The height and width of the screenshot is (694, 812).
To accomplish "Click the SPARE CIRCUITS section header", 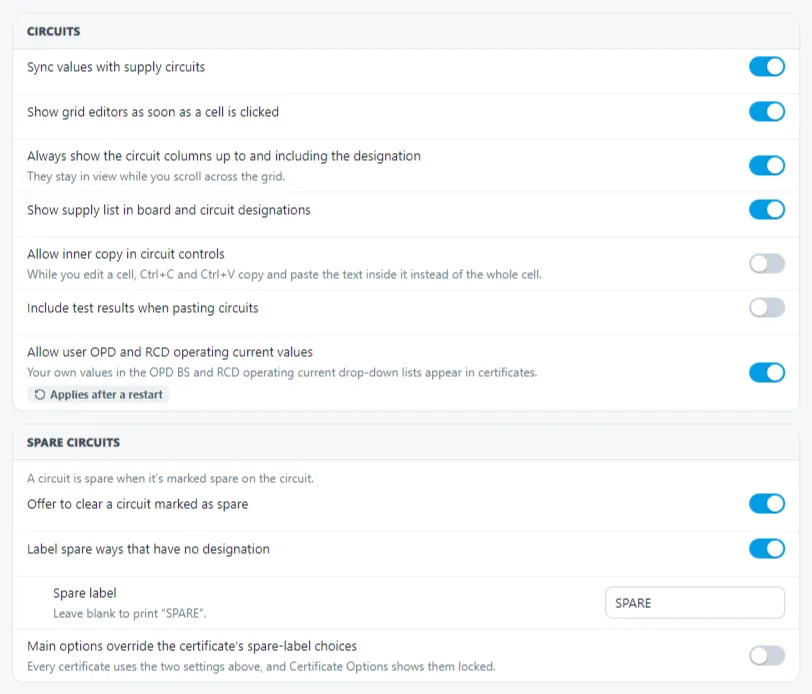I will [73, 443].
